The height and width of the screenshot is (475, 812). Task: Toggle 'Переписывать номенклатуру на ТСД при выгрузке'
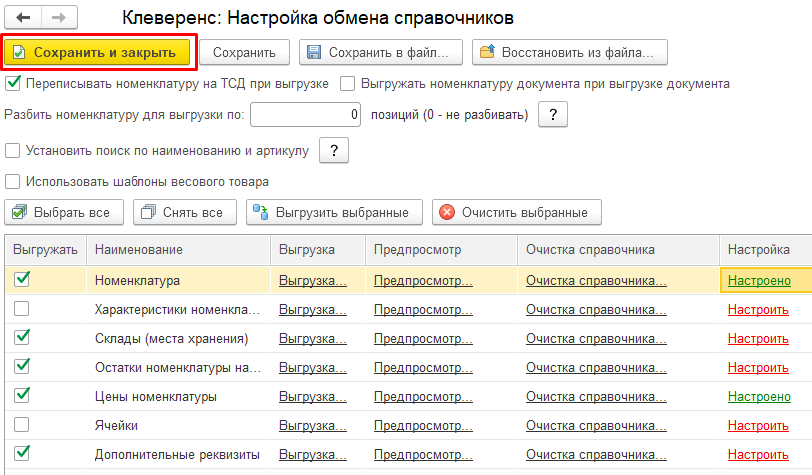[x=12, y=83]
